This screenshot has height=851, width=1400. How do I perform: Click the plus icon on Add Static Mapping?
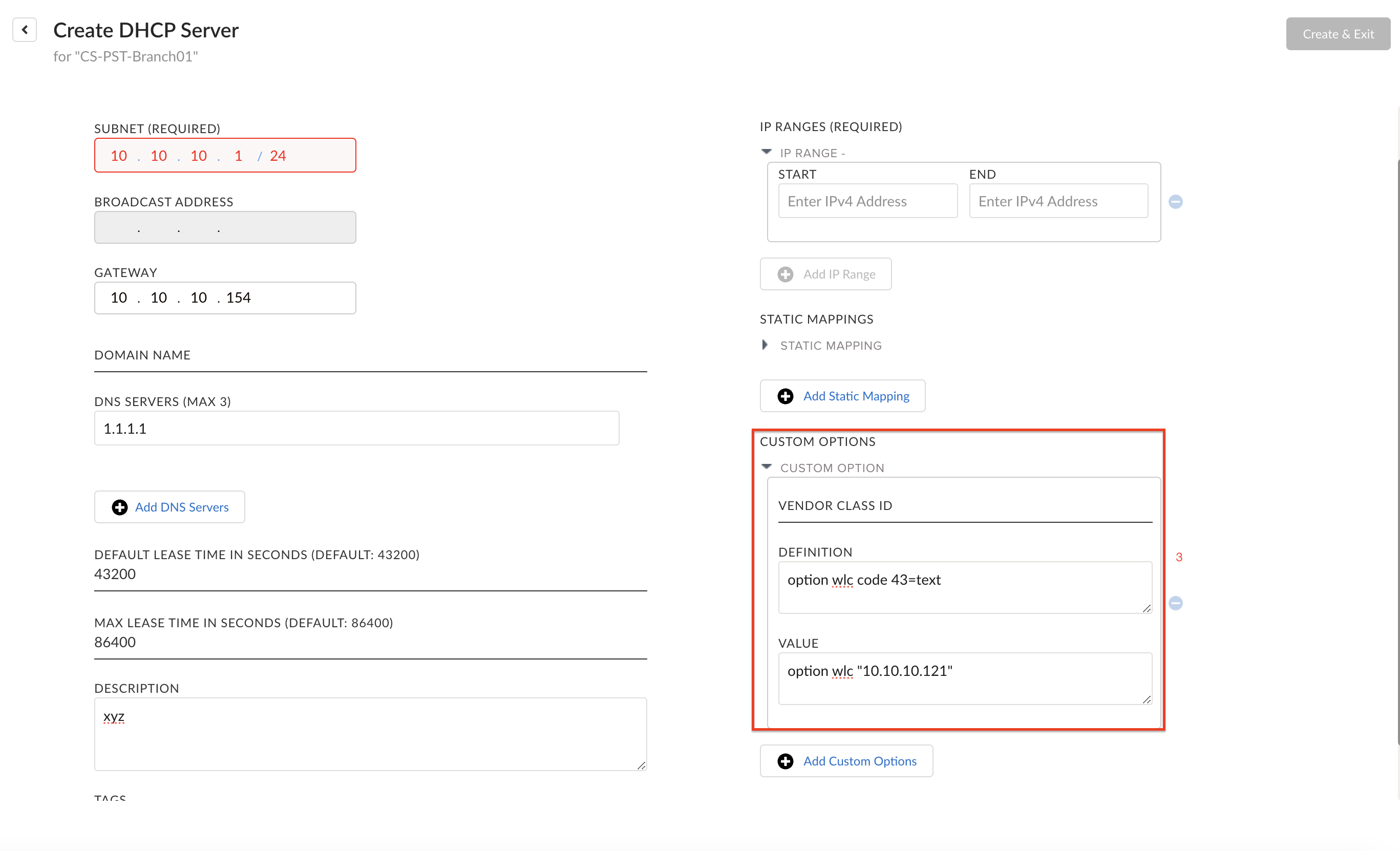(x=785, y=396)
